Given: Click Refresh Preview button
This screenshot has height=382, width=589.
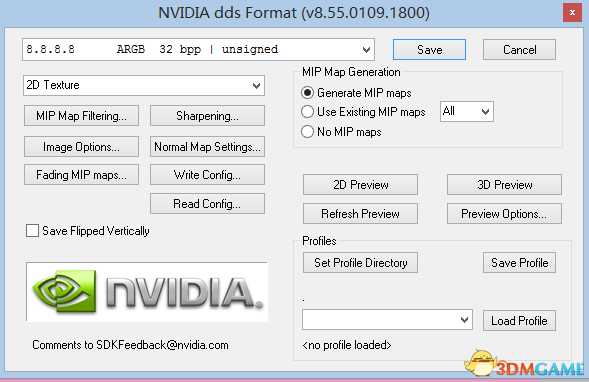Looking at the screenshot, I should [x=360, y=214].
